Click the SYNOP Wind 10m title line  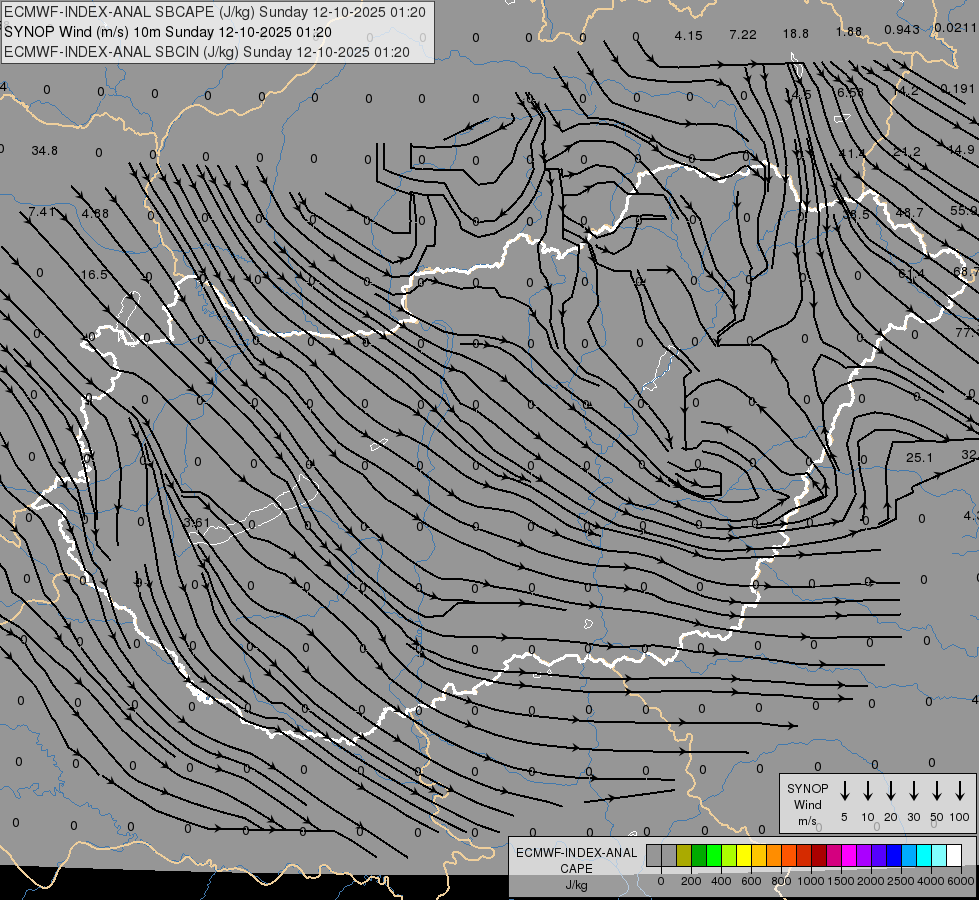(168, 32)
